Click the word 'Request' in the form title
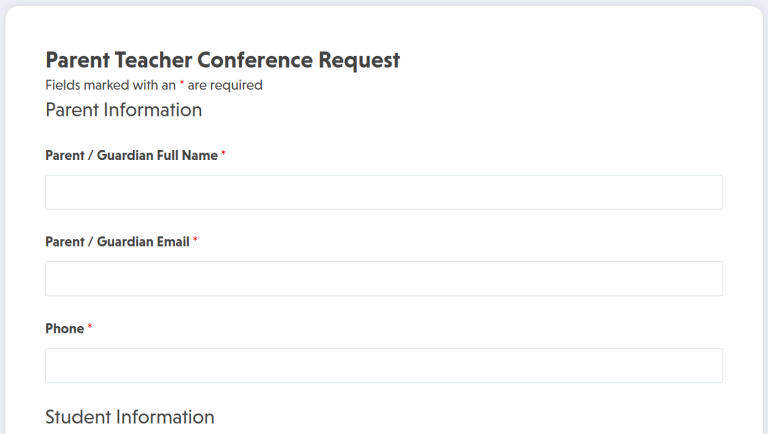The width and height of the screenshot is (768, 434). pos(359,60)
